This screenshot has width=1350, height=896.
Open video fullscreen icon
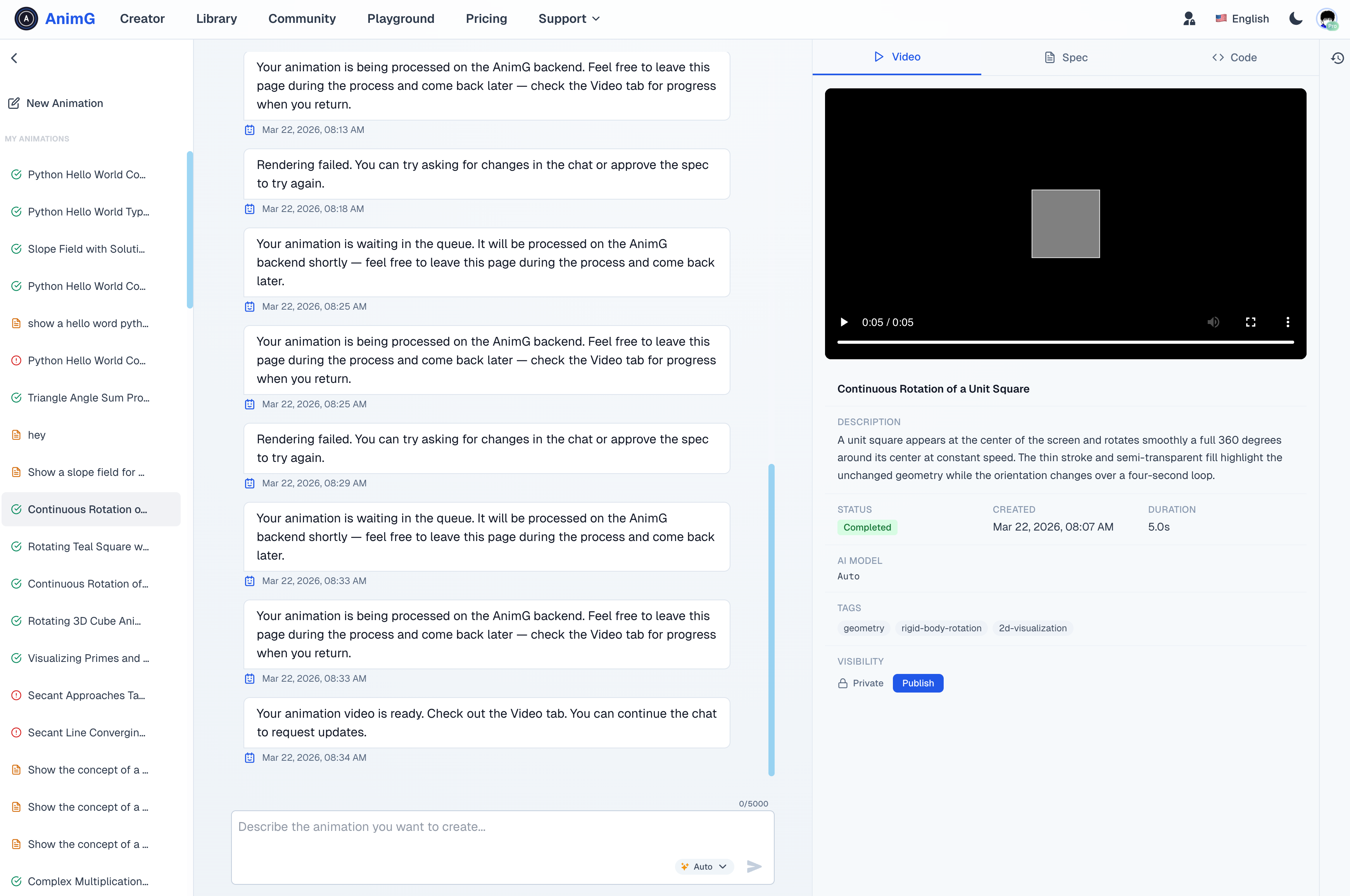[1250, 322]
